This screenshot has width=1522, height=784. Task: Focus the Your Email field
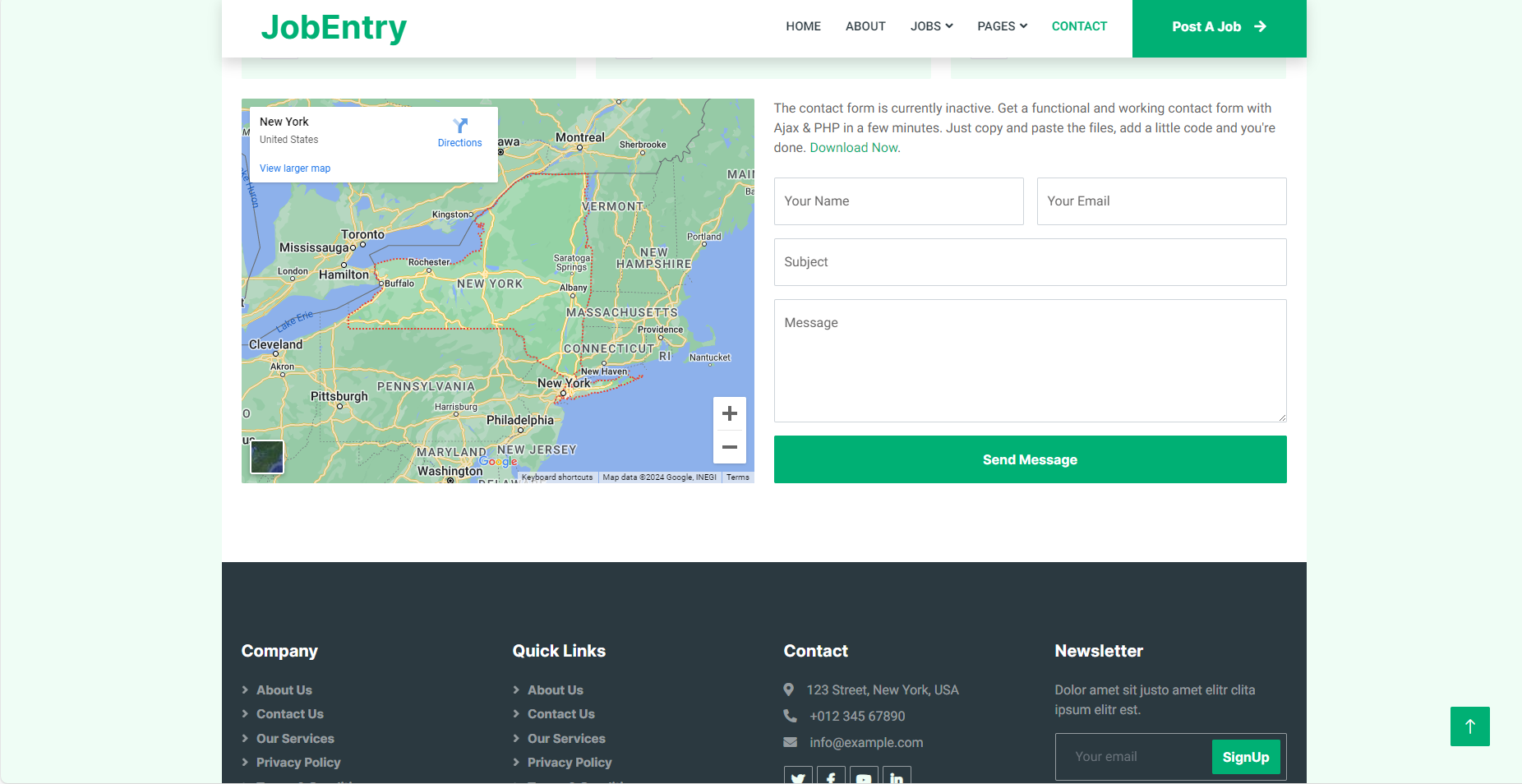pos(1161,201)
